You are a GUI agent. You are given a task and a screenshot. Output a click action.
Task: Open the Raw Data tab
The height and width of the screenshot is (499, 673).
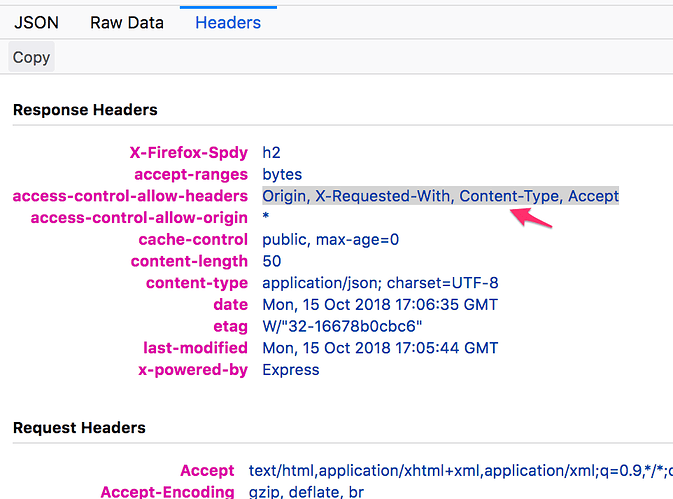point(127,22)
